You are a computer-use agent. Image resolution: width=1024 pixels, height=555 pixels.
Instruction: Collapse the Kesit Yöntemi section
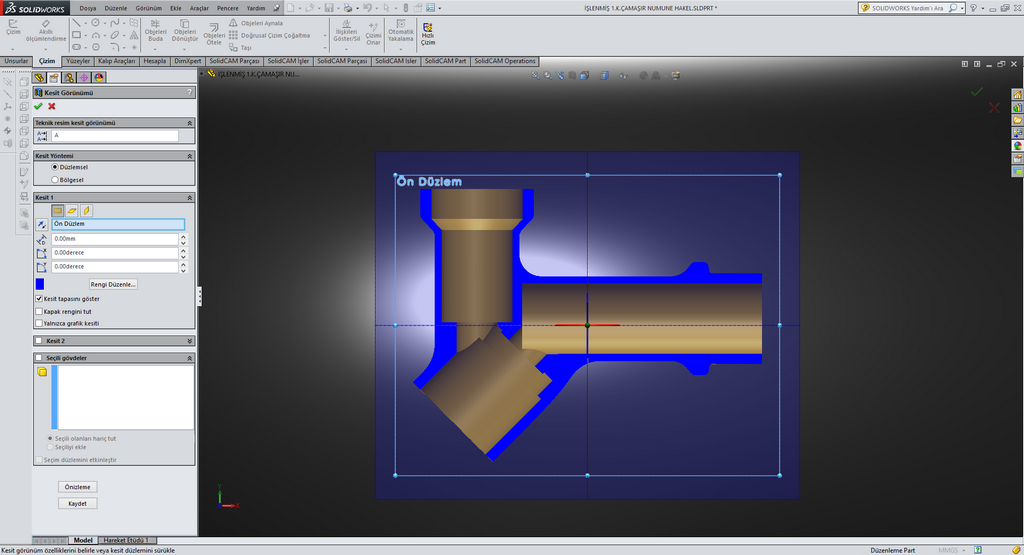point(190,156)
